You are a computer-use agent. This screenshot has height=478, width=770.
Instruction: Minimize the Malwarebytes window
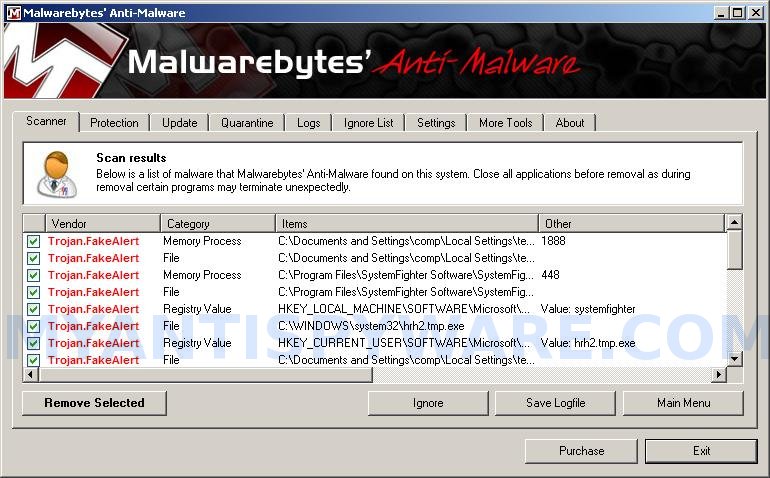pos(720,13)
